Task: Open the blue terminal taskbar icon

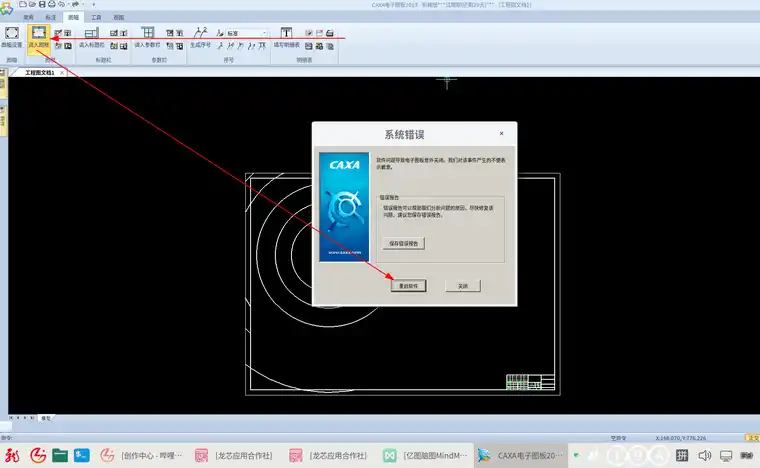Action: click(81, 455)
